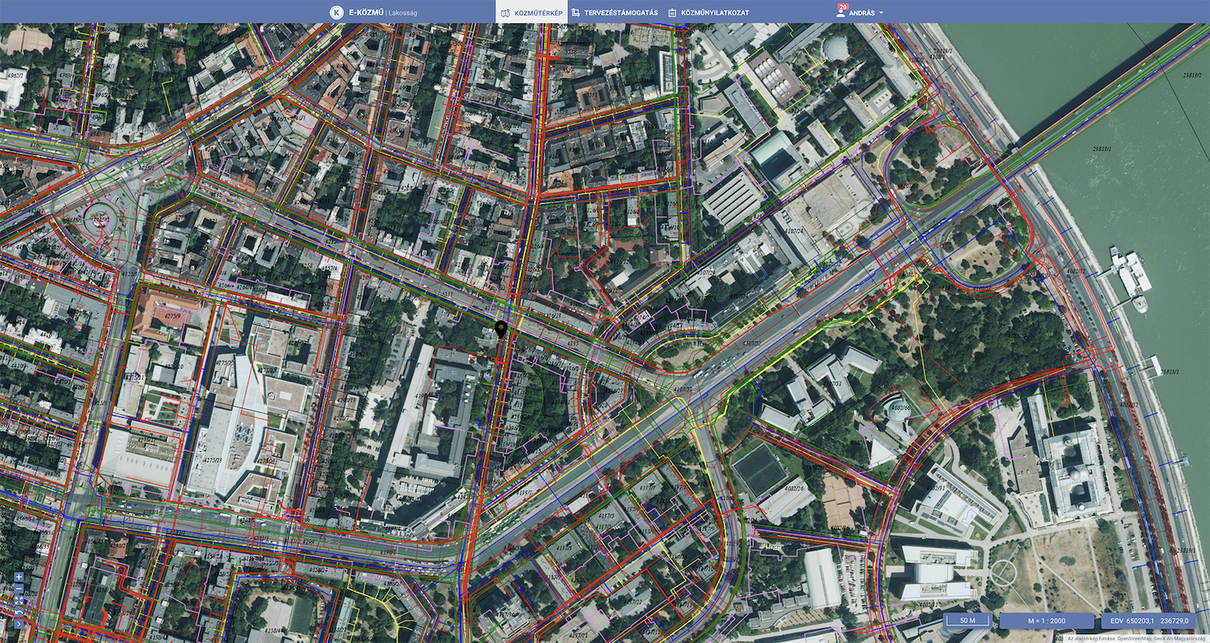The width and height of the screenshot is (1210, 643).
Task: Click the E-KÖZMŰ logo icon
Action: point(335,12)
